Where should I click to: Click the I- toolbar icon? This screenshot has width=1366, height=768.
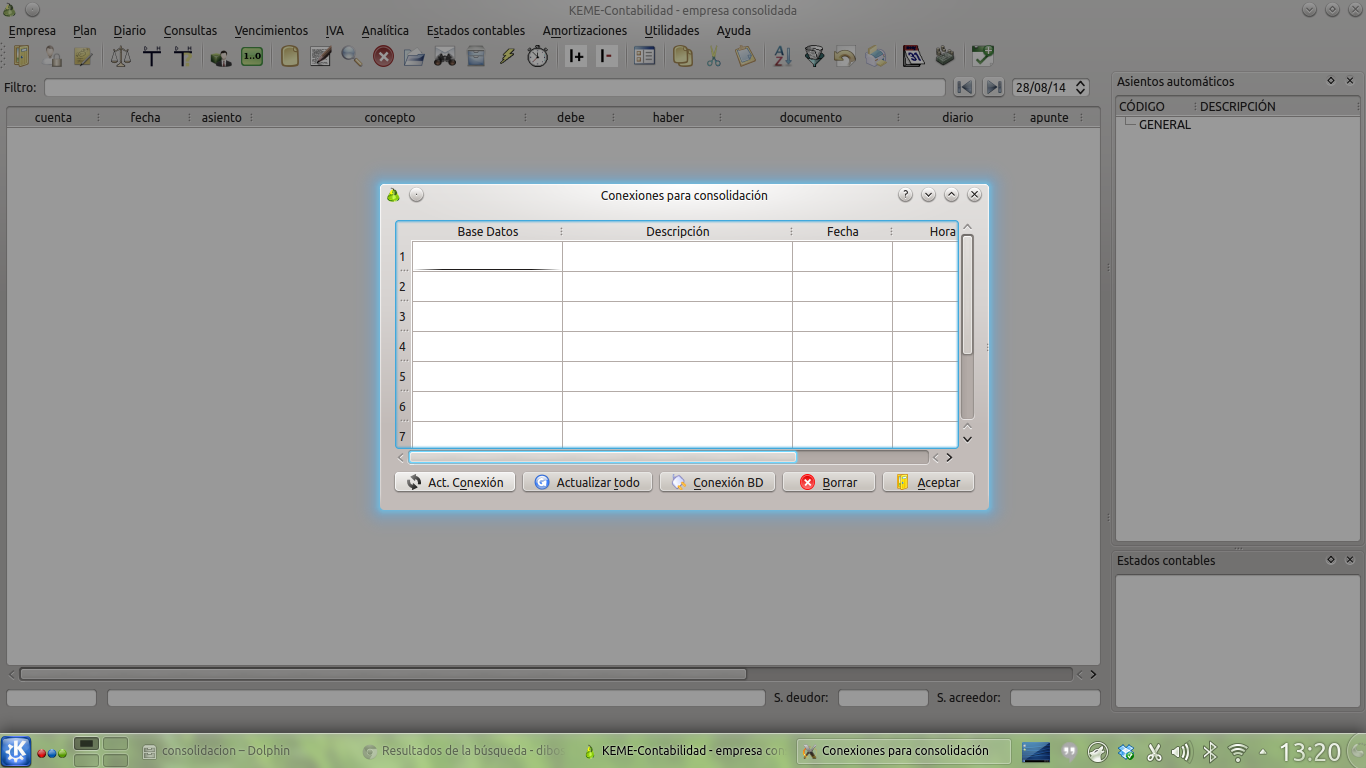pyautogui.click(x=607, y=56)
